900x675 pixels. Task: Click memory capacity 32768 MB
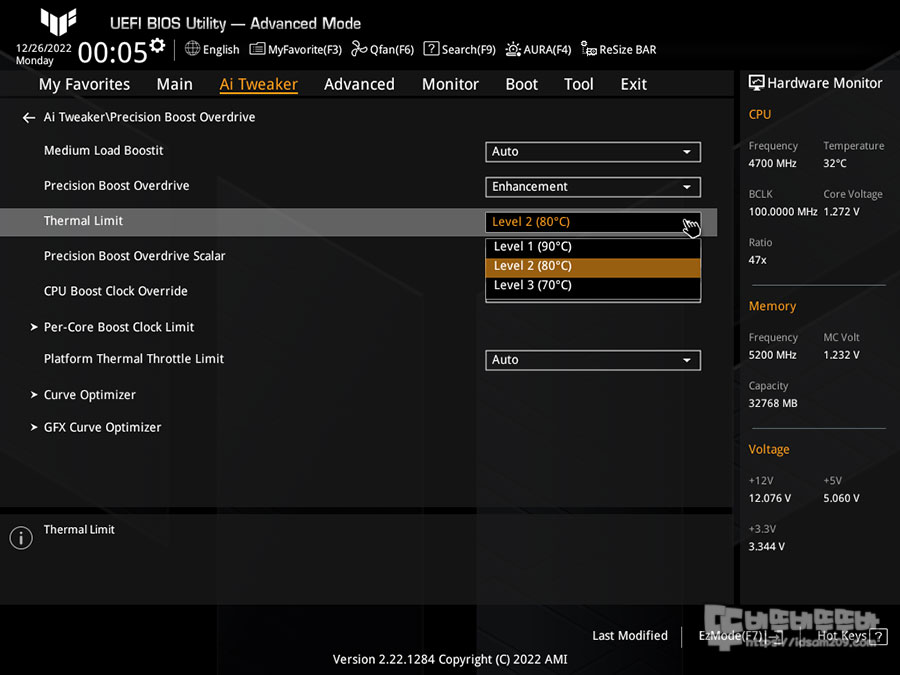(x=773, y=404)
